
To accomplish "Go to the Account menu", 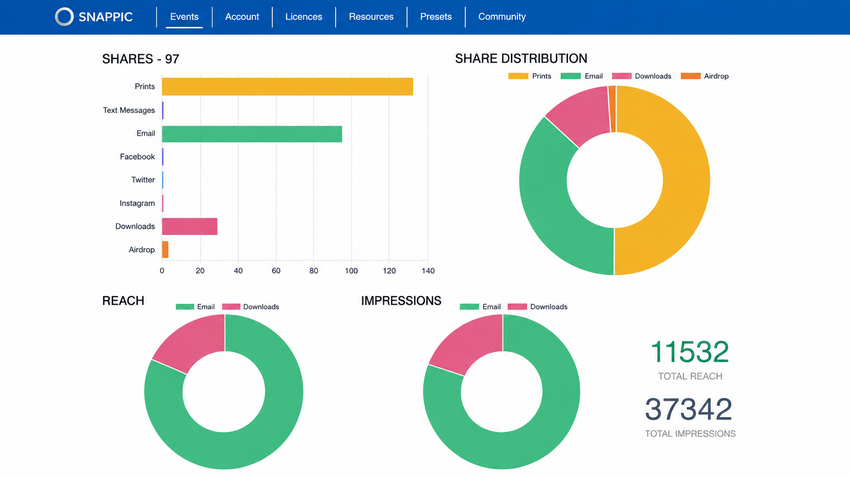I will 242,17.
